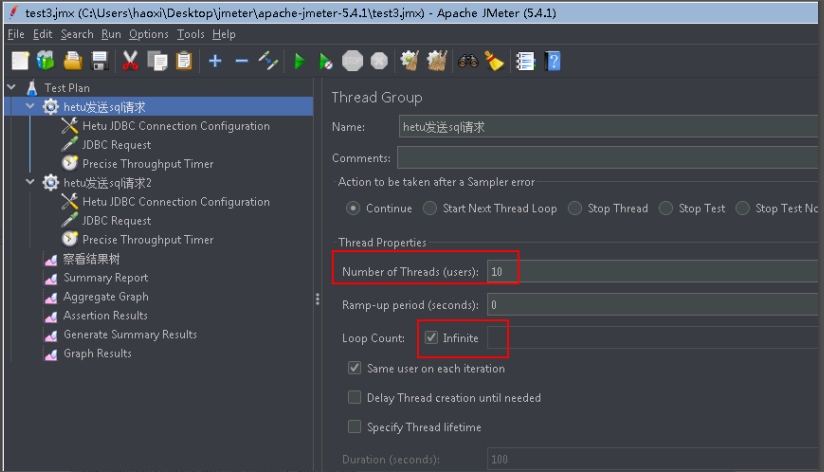Click the Stop octagon icon
The image size is (824, 472).
pos(353,61)
